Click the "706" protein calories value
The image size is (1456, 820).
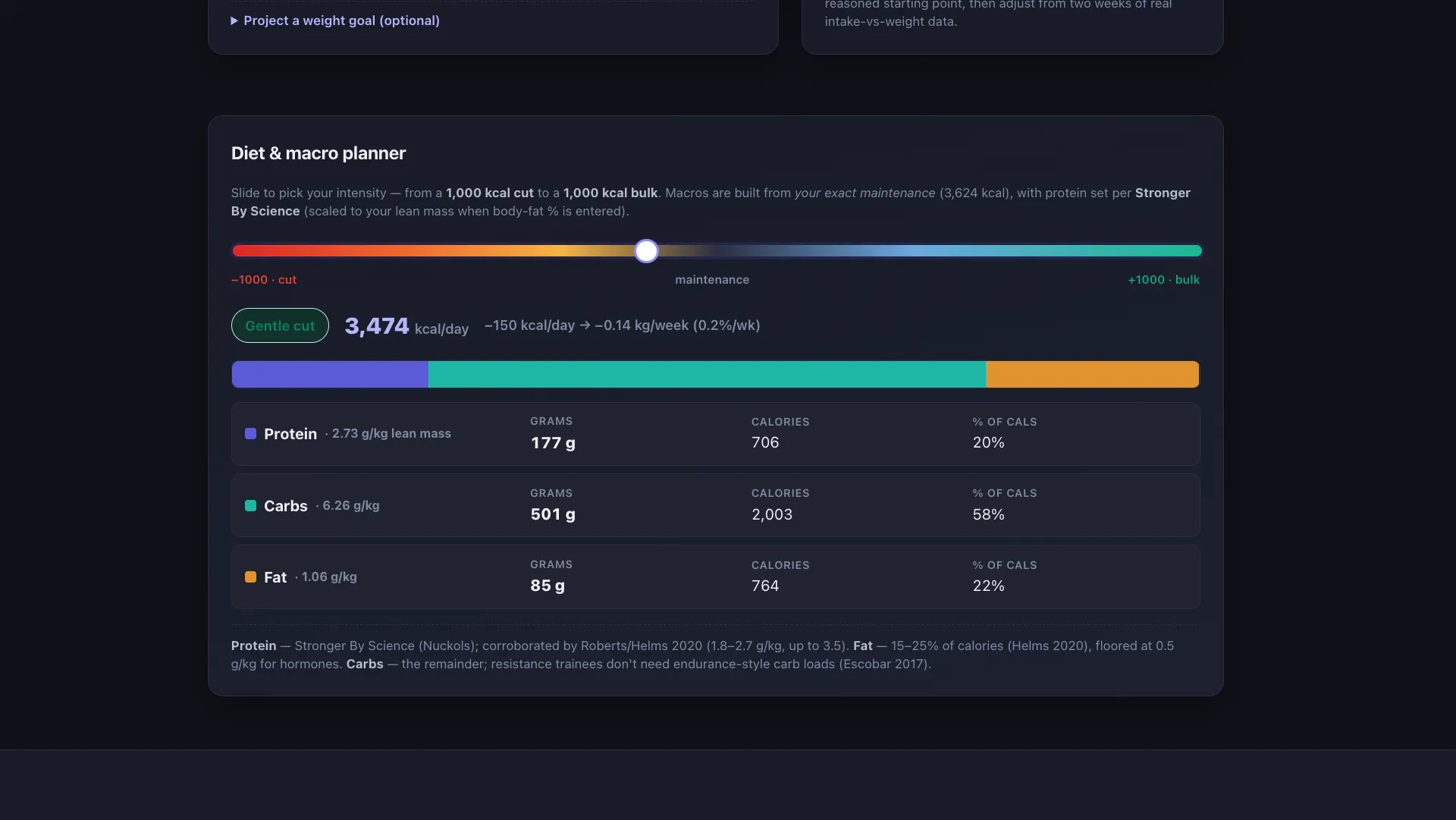click(765, 442)
